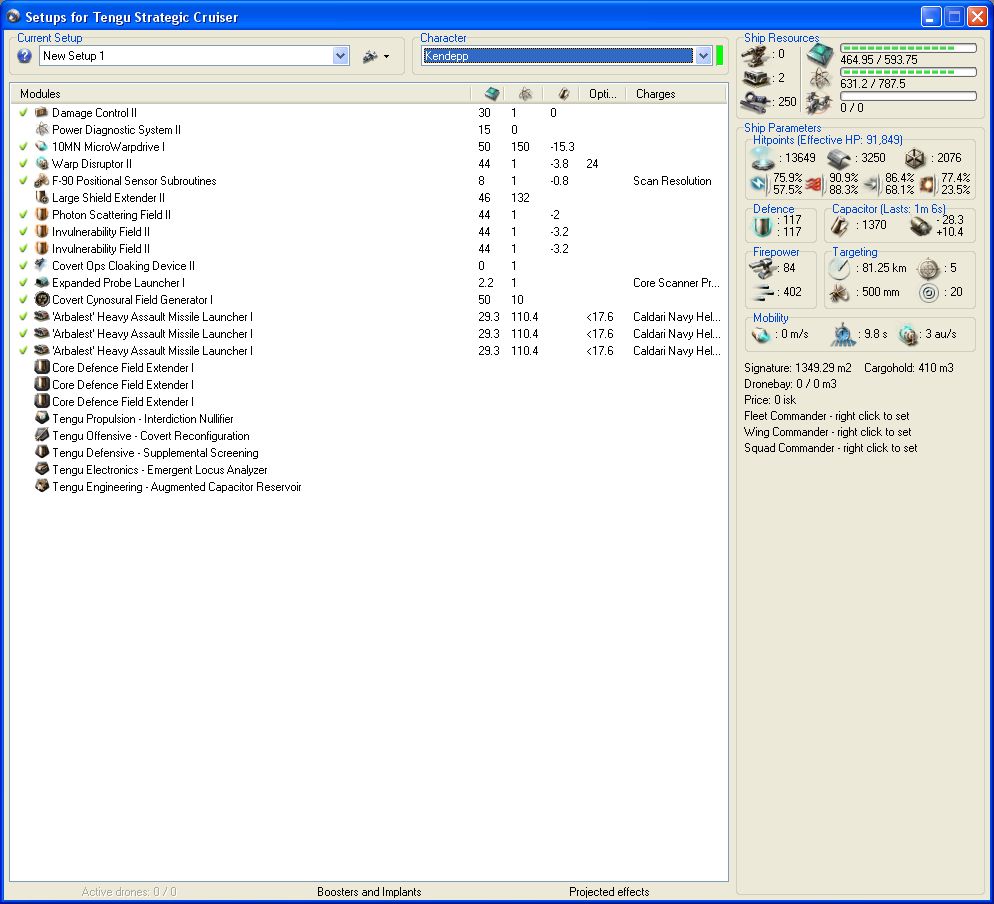The width and height of the screenshot is (994, 904).
Task: Click the Tengu Offensive subsystem icon
Action: click(x=42, y=436)
